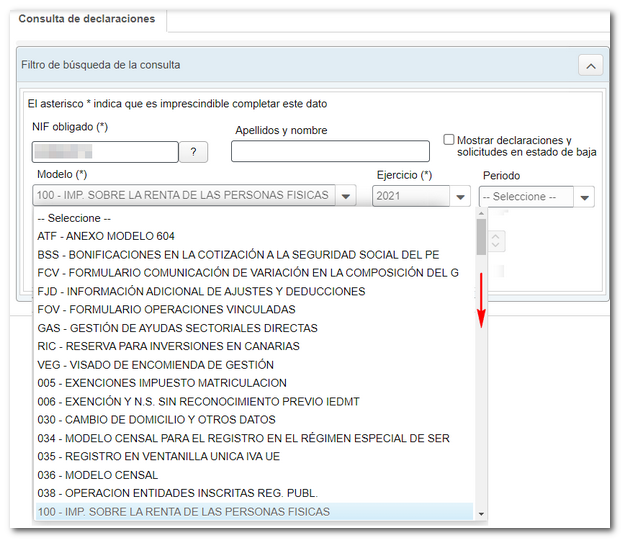Select '-- Seleccione --' option in list
Image resolution: width=621 pixels, height=539 pixels.
[74, 218]
